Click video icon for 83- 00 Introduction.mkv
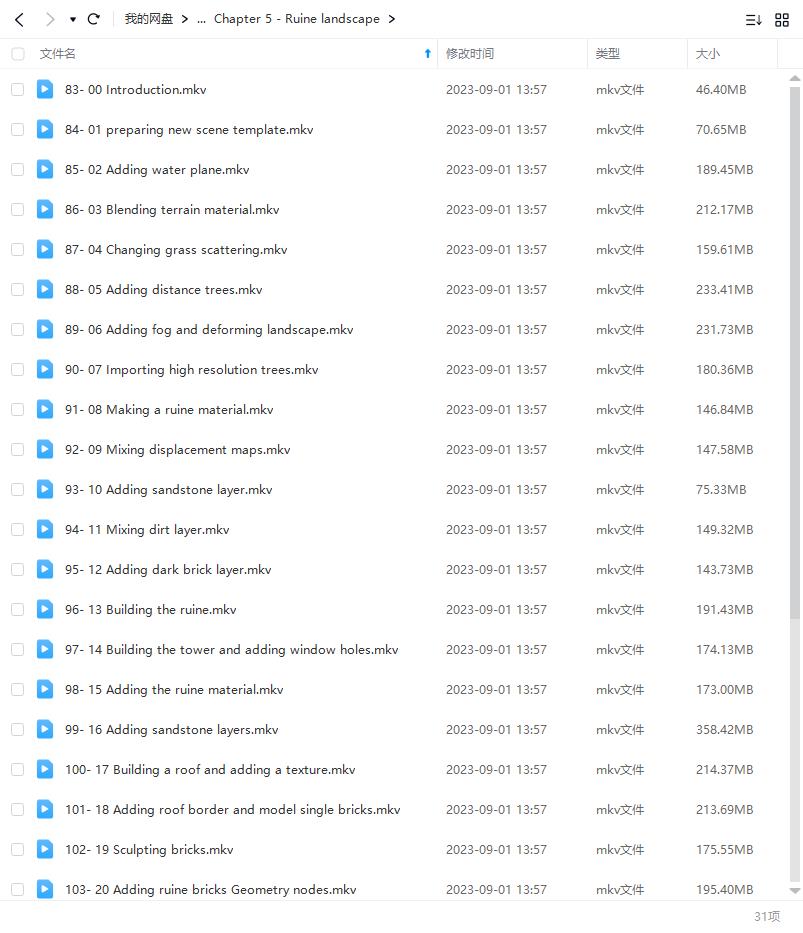 tap(45, 89)
